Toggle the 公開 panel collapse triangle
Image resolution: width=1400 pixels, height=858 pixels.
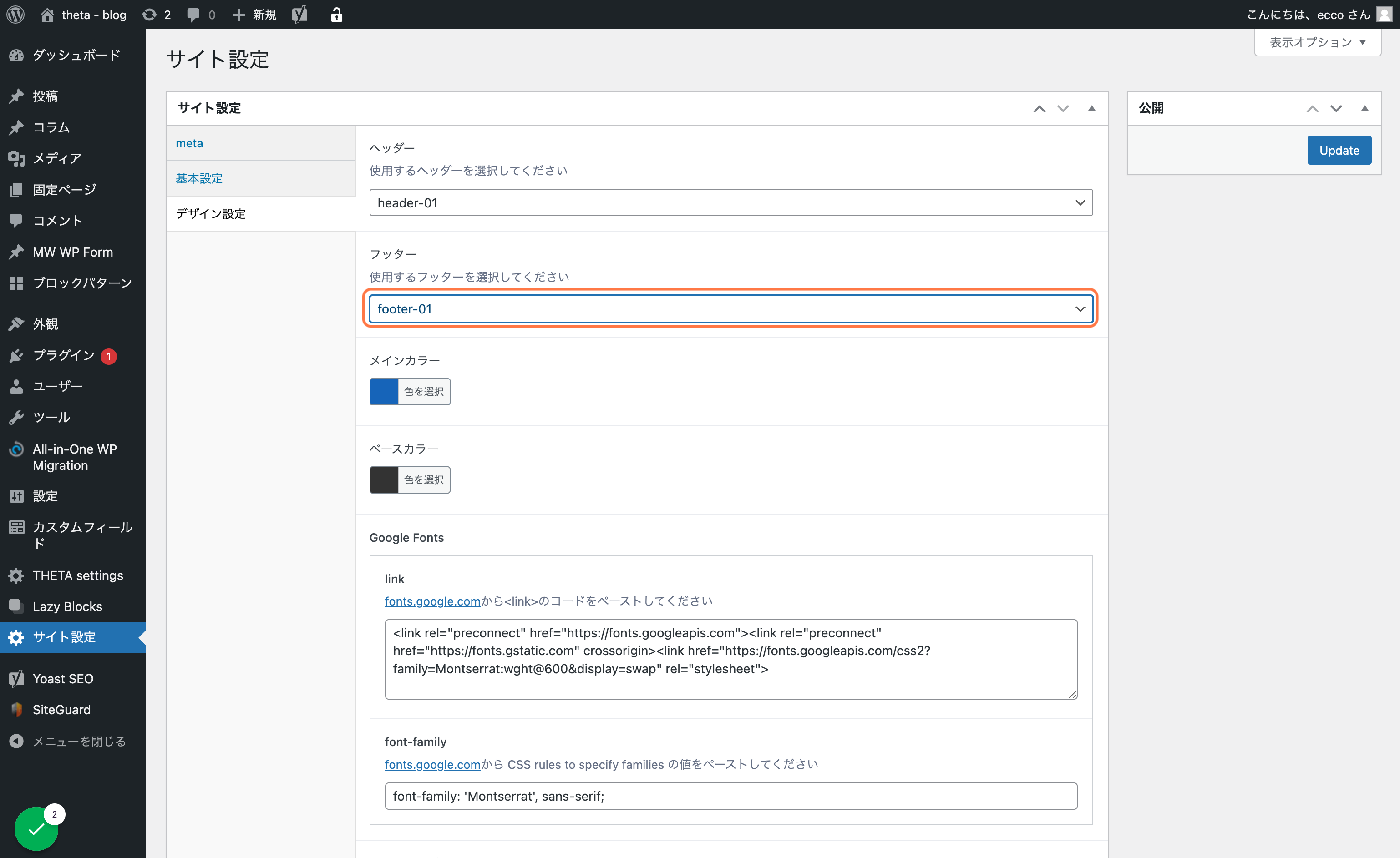[x=1365, y=108]
